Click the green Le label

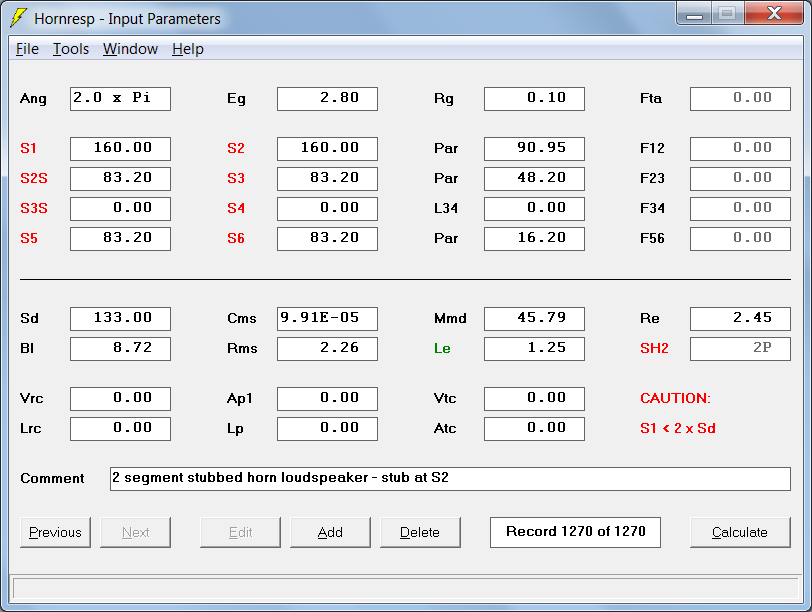(x=442, y=348)
